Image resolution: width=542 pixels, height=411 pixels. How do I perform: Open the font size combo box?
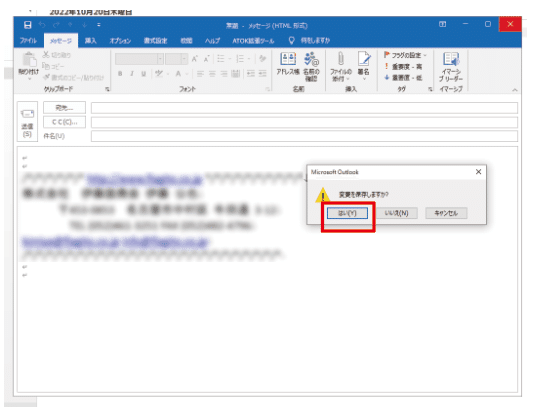click(x=176, y=59)
